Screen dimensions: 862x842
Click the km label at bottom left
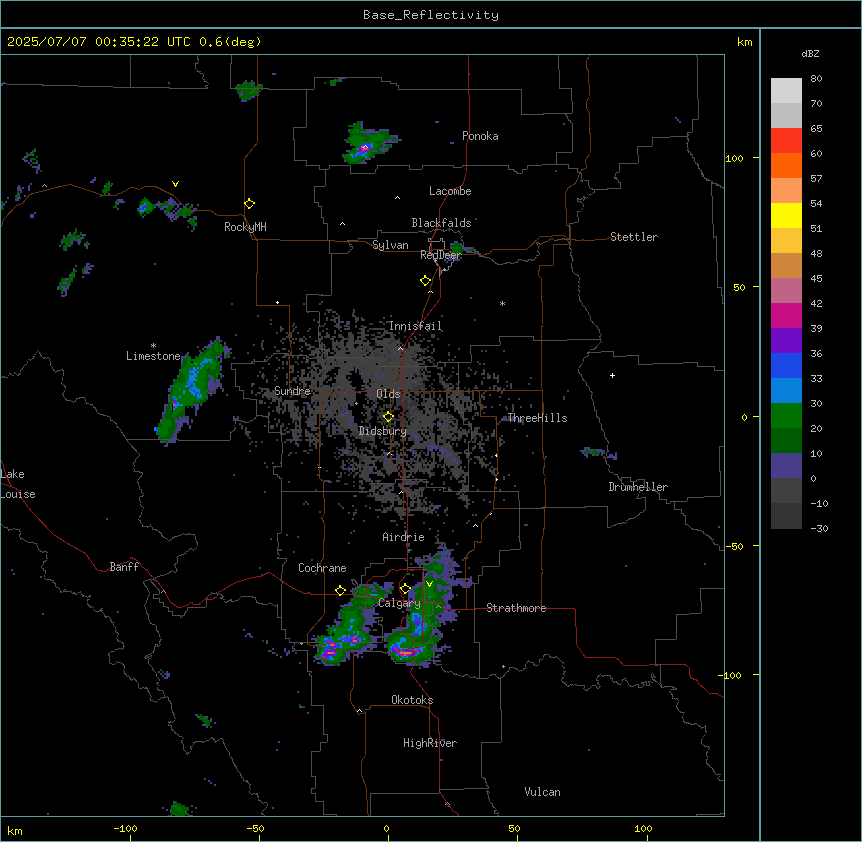(15, 831)
